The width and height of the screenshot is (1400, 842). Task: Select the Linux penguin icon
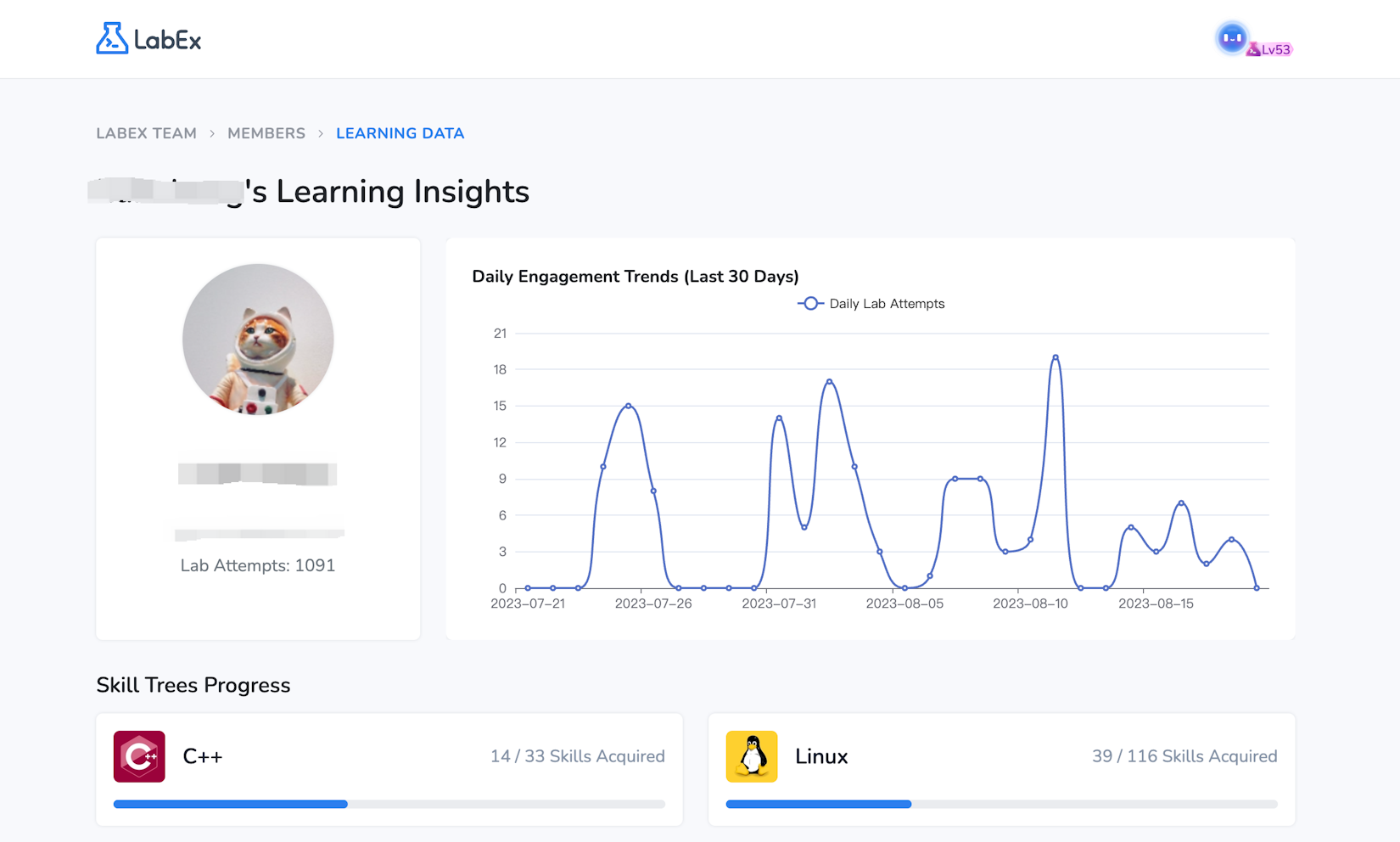click(751, 755)
